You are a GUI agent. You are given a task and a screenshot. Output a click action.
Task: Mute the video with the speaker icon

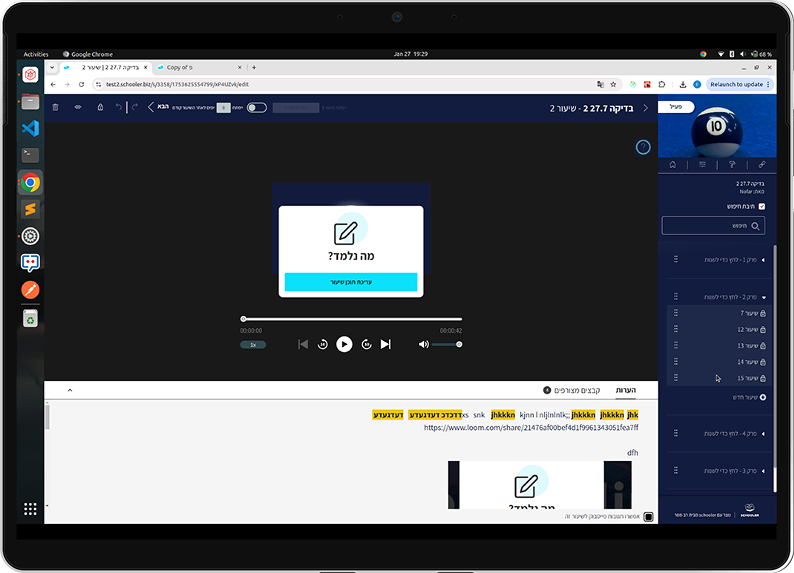click(x=423, y=344)
